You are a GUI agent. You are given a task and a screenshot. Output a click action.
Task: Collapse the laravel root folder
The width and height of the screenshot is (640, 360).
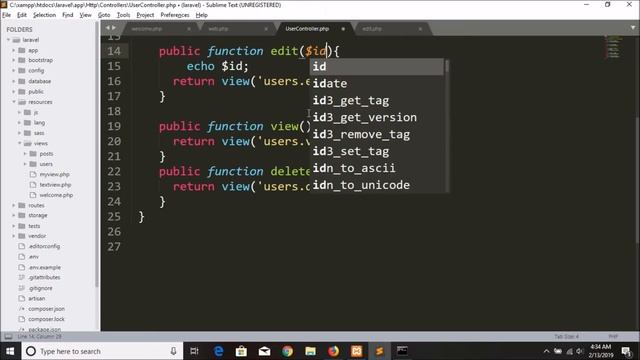coord(9,40)
